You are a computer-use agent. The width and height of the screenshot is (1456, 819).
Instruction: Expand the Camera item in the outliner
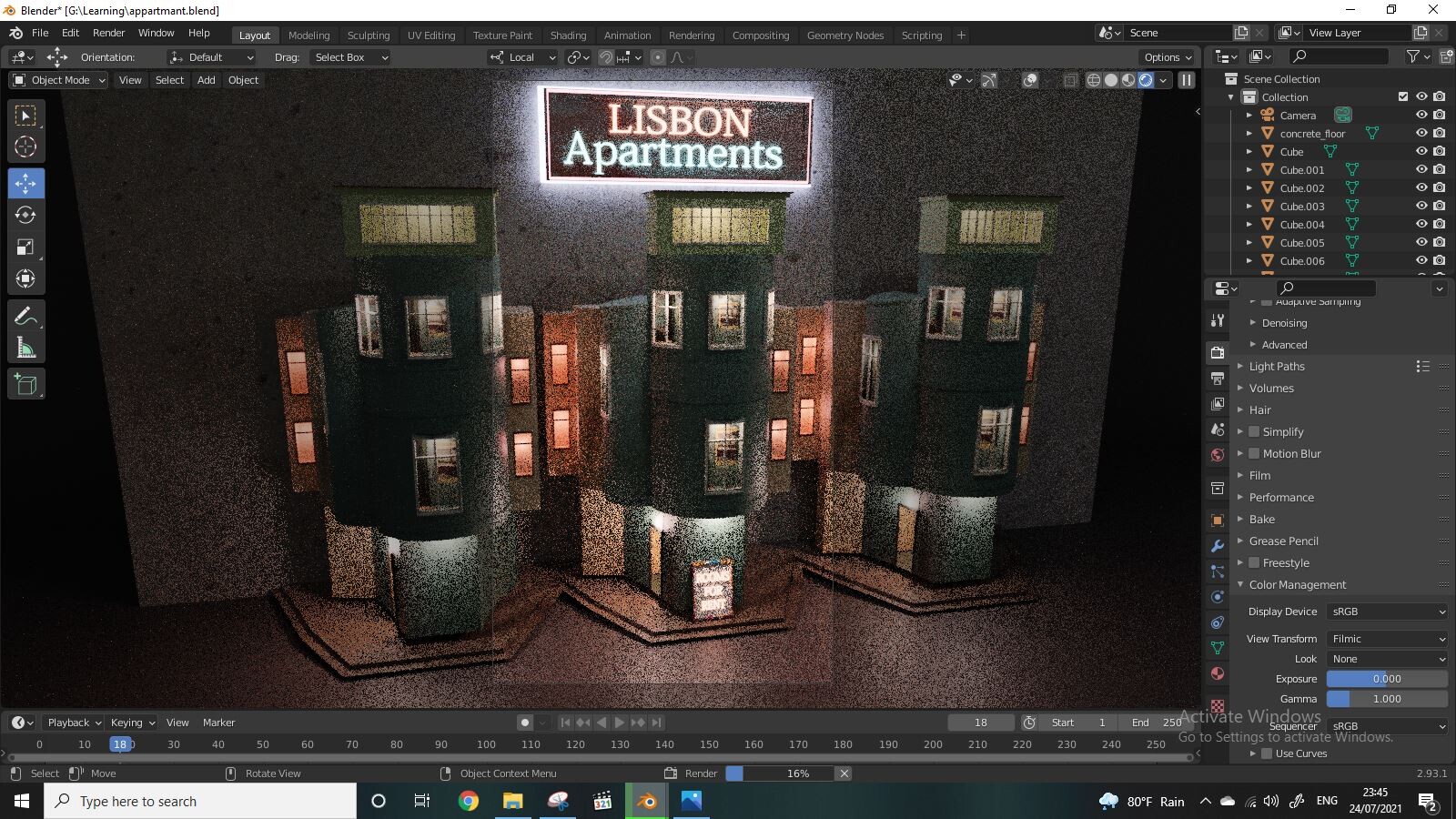point(1250,115)
